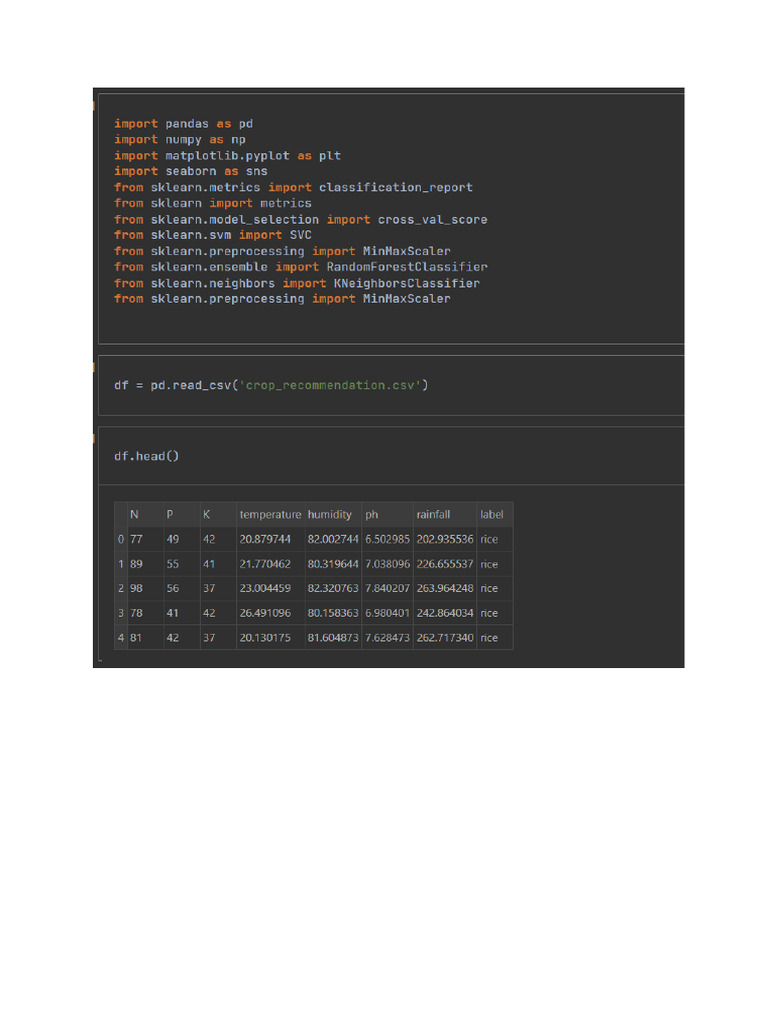The height and width of the screenshot is (1024, 768).
Task: Select the df.head() code cell
Action: pos(146,456)
